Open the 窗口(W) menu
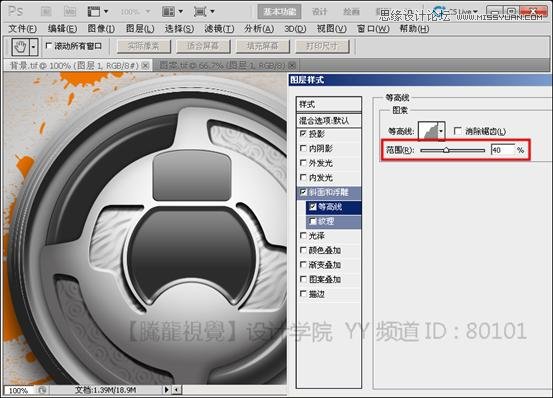The image size is (553, 398). click(373, 29)
